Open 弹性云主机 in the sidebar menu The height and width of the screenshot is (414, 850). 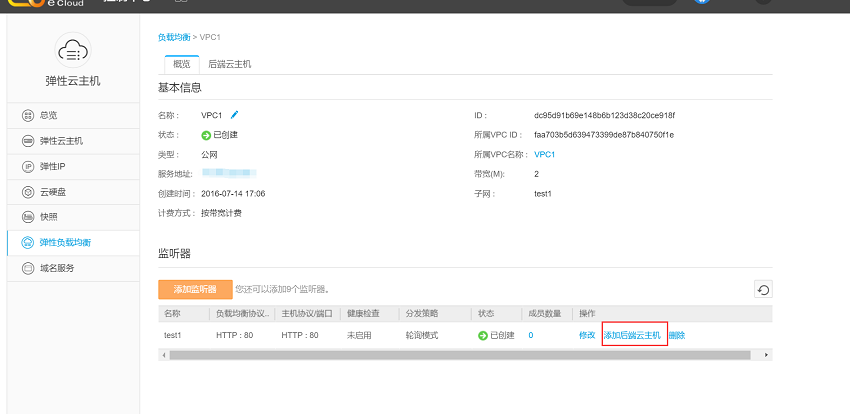pos(60,141)
